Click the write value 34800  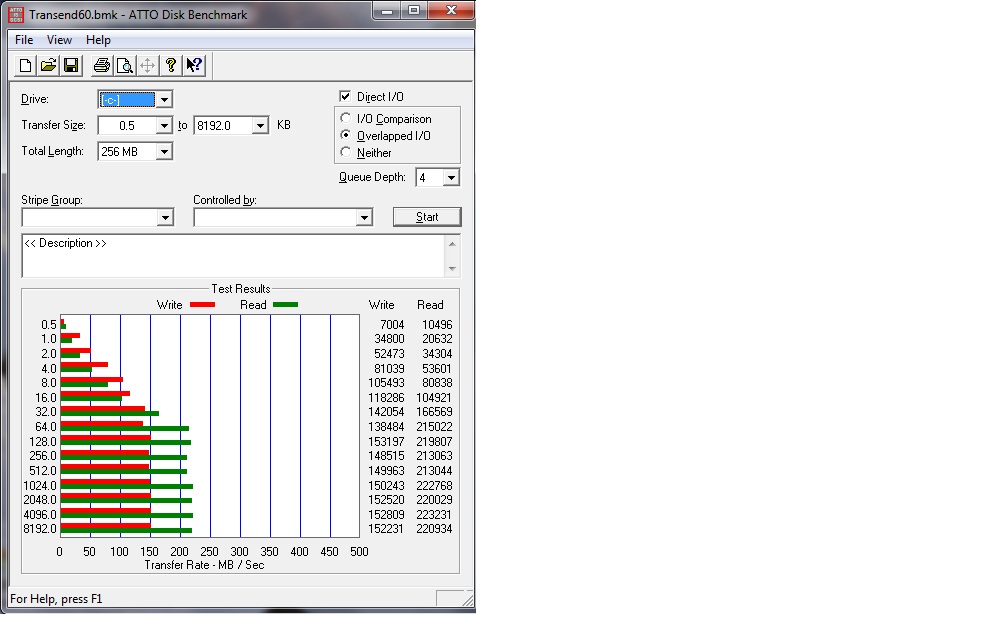click(390, 339)
